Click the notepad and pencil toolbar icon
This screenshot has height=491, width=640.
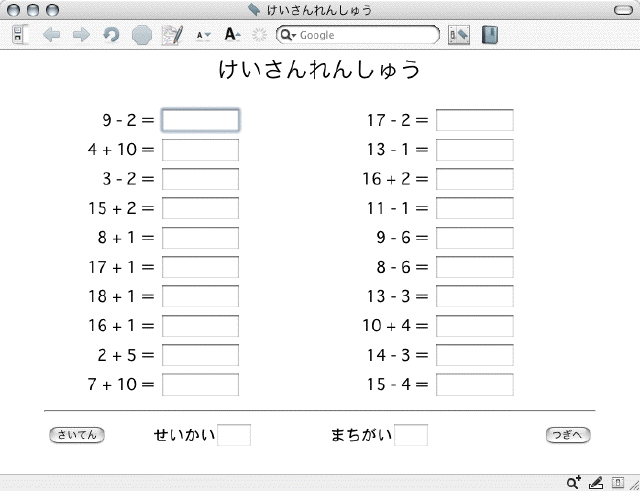172,35
